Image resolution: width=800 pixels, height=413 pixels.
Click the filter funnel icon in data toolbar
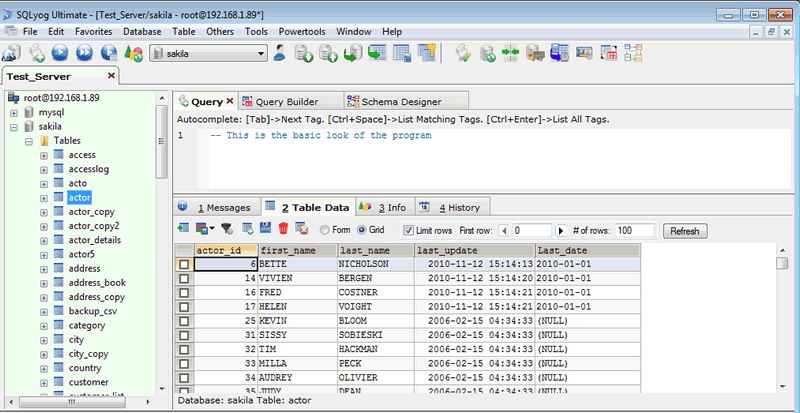227,230
